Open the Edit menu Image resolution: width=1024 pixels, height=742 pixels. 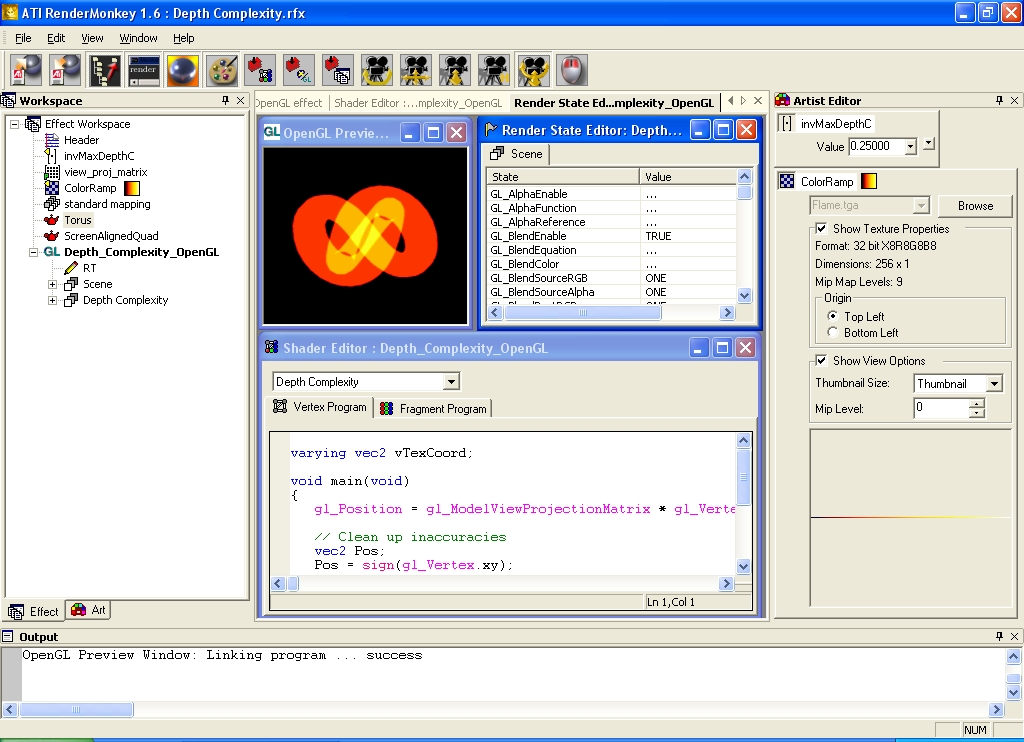click(56, 38)
